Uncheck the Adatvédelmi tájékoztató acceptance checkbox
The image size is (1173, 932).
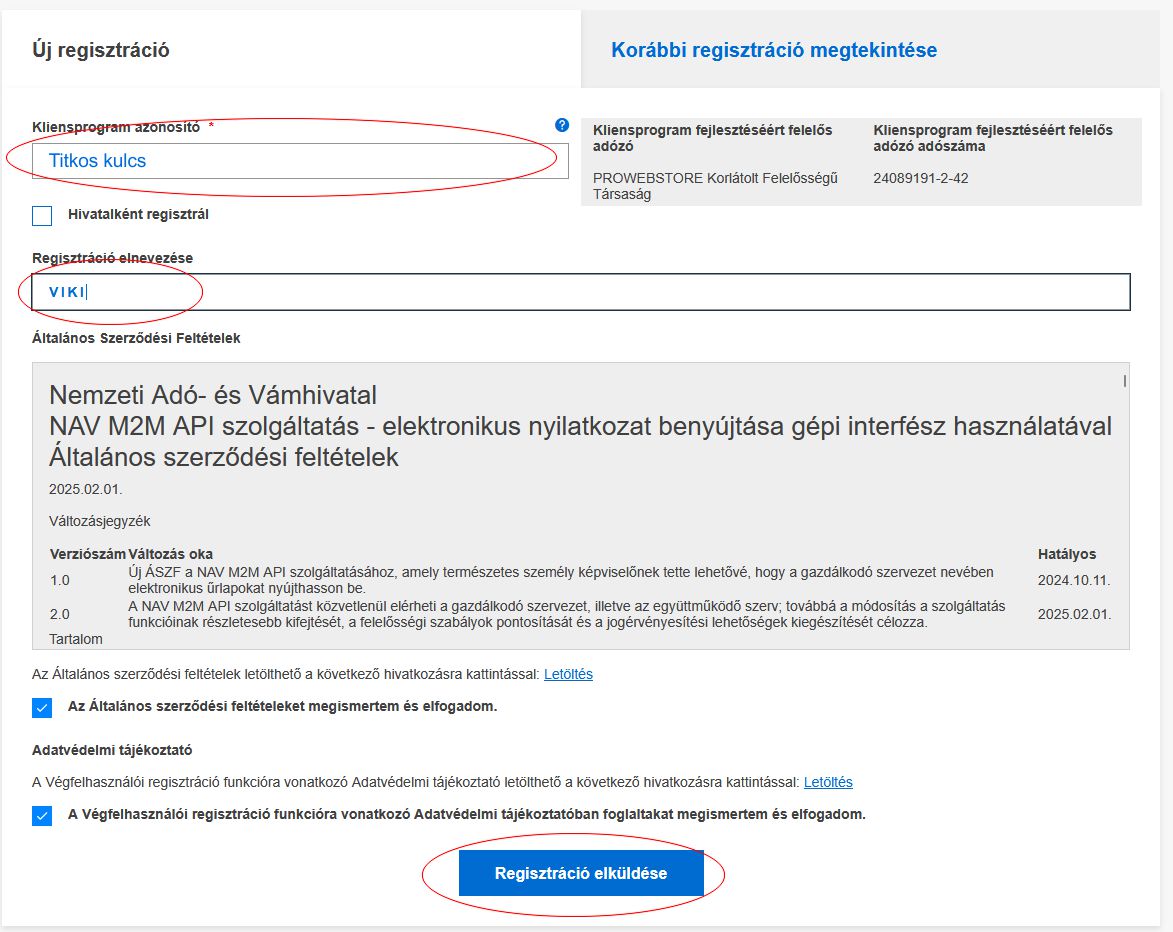tap(42, 815)
